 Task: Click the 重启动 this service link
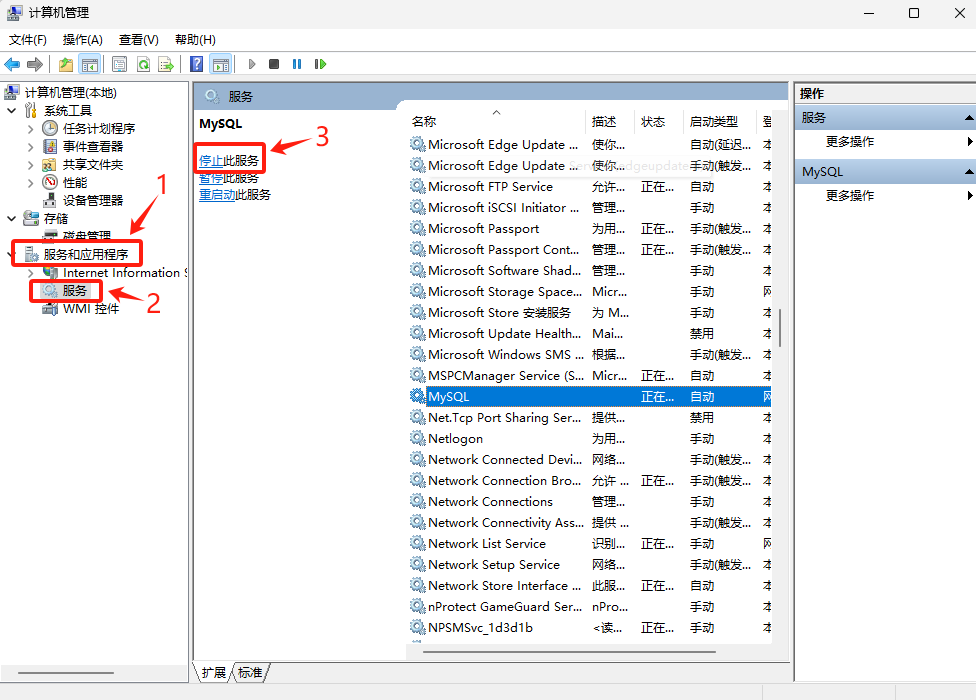[x=235, y=195]
